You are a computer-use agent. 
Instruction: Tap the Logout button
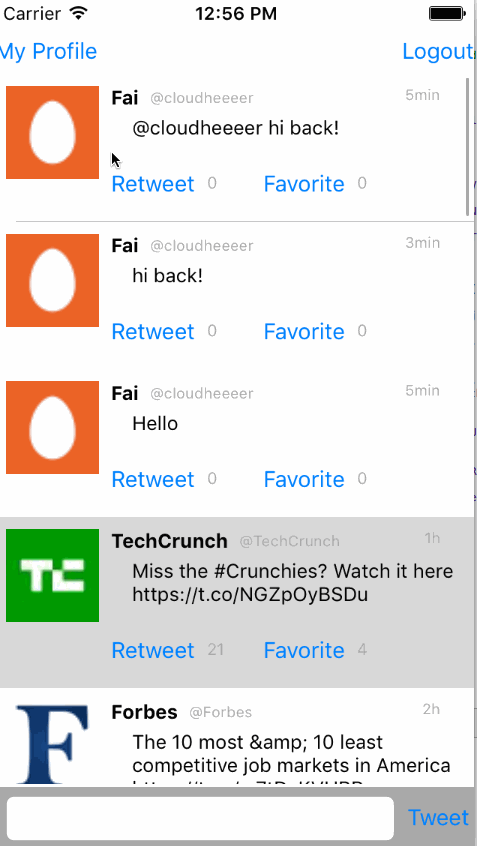(x=438, y=51)
